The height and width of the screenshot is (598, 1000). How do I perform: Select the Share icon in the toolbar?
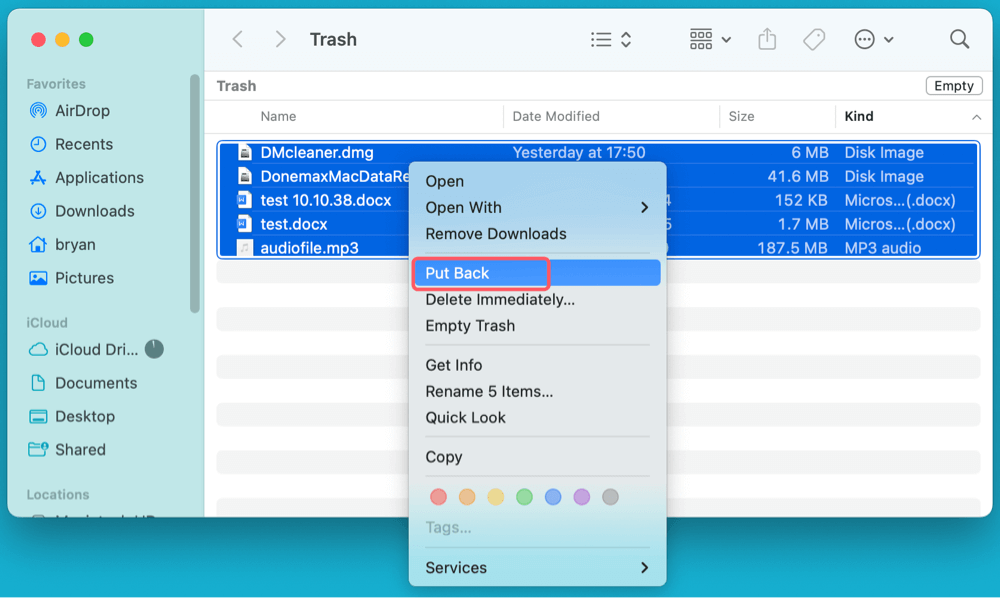767,39
